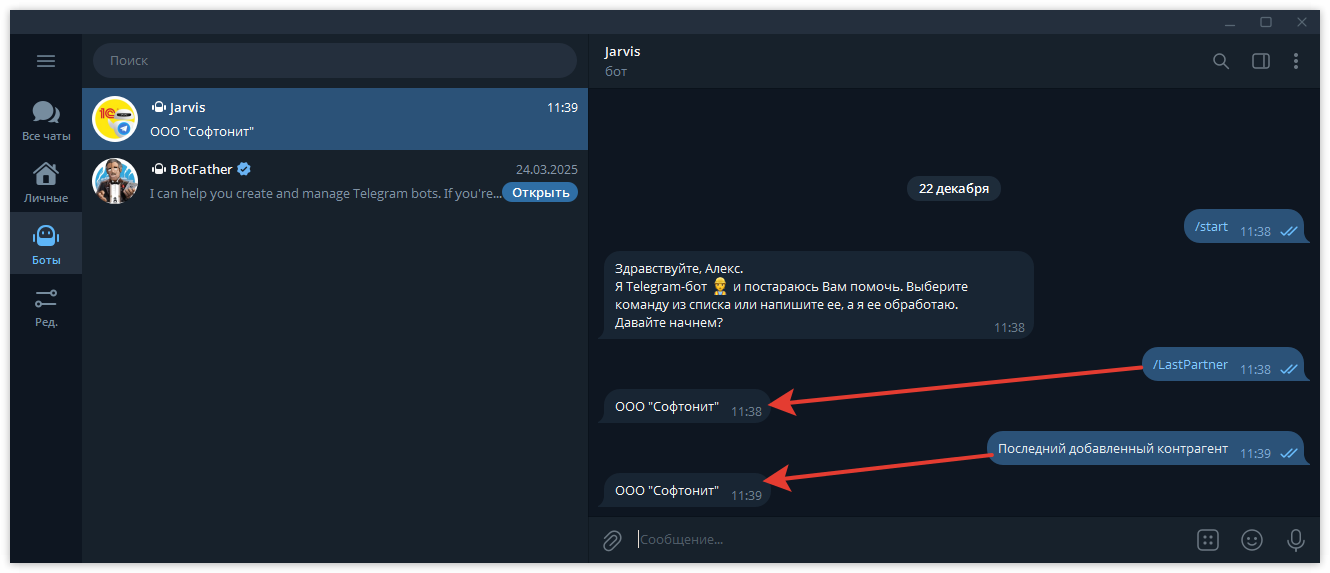The width and height of the screenshot is (1330, 573).
Task: Toggle the right side info panel
Action: (x=1260, y=61)
